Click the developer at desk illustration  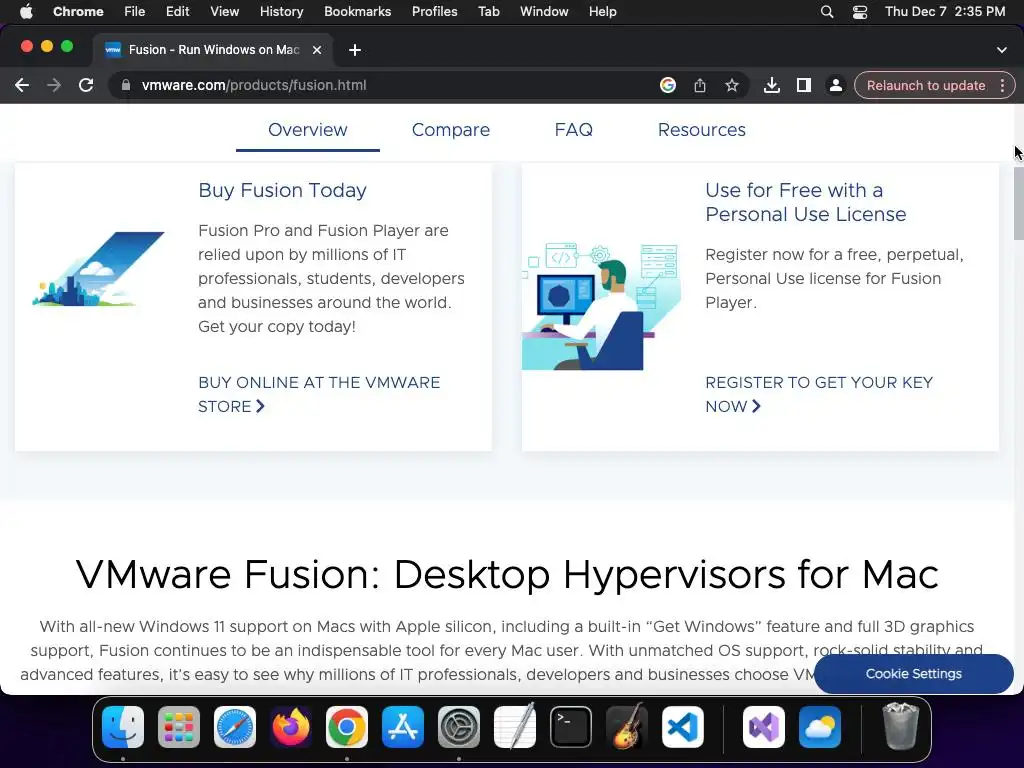pyautogui.click(x=601, y=306)
